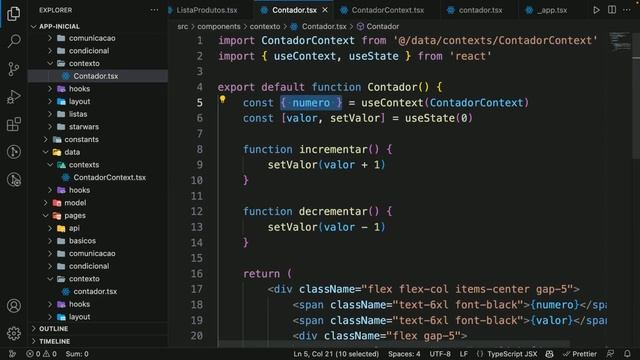The height and width of the screenshot is (360, 640).
Task: Collapse the contexts folder chevron
Action: pyautogui.click(x=50, y=165)
